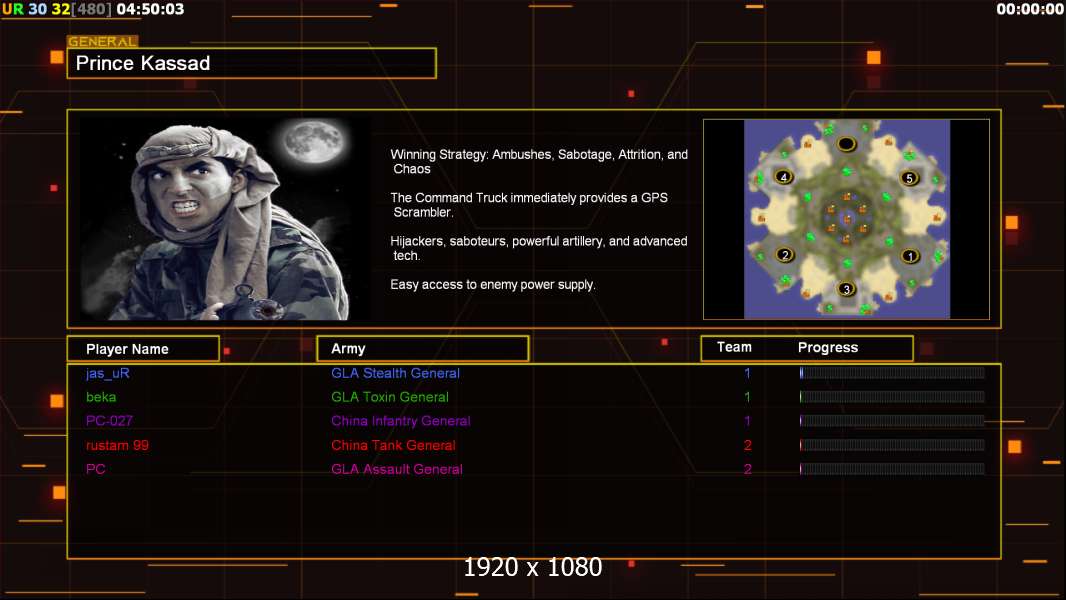Viewport: 1066px width, 600px height.
Task: Click China Infantry General army entry
Action: pyautogui.click(x=400, y=421)
